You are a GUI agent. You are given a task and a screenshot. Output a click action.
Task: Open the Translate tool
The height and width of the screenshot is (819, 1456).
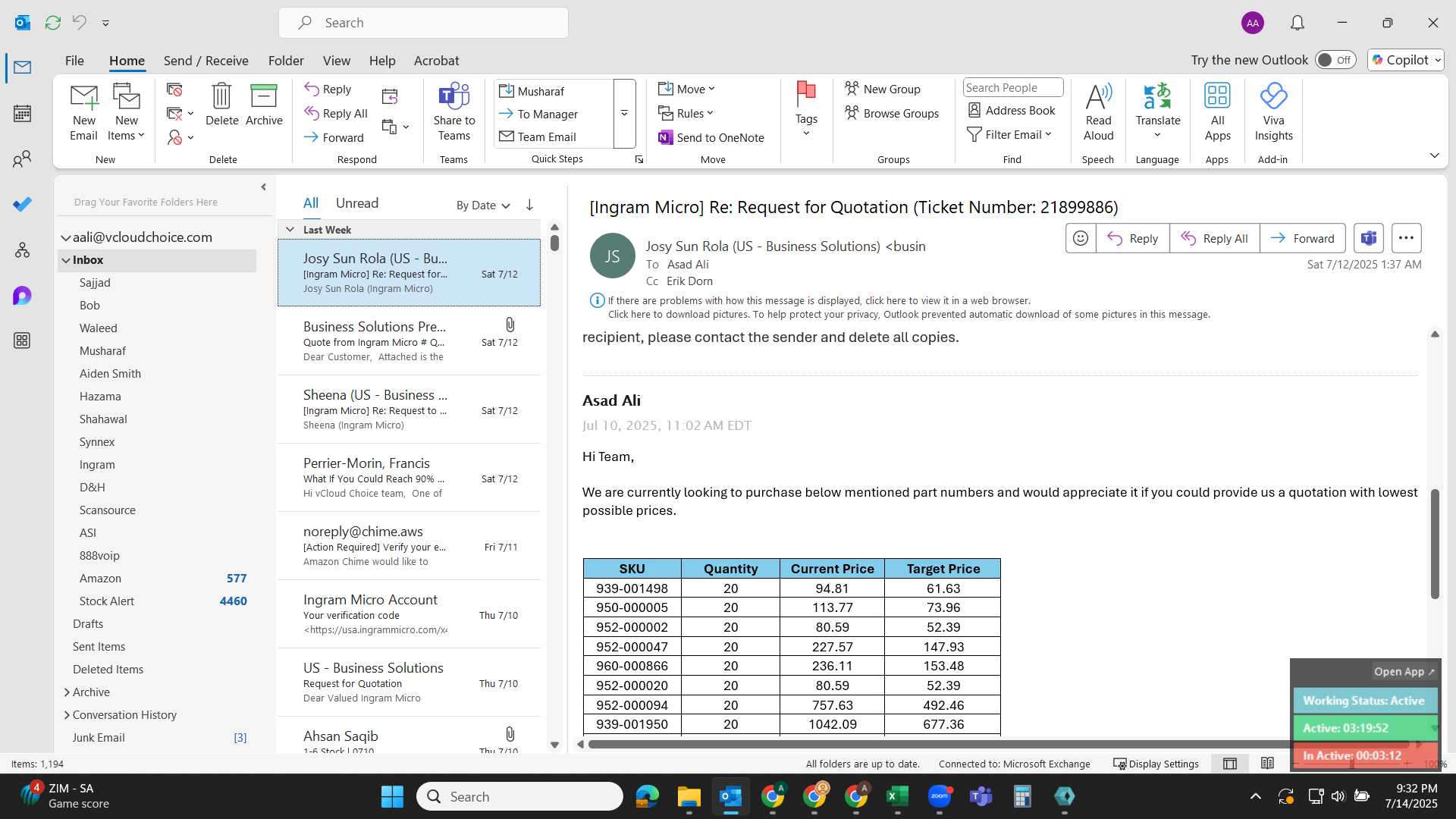(x=1158, y=111)
